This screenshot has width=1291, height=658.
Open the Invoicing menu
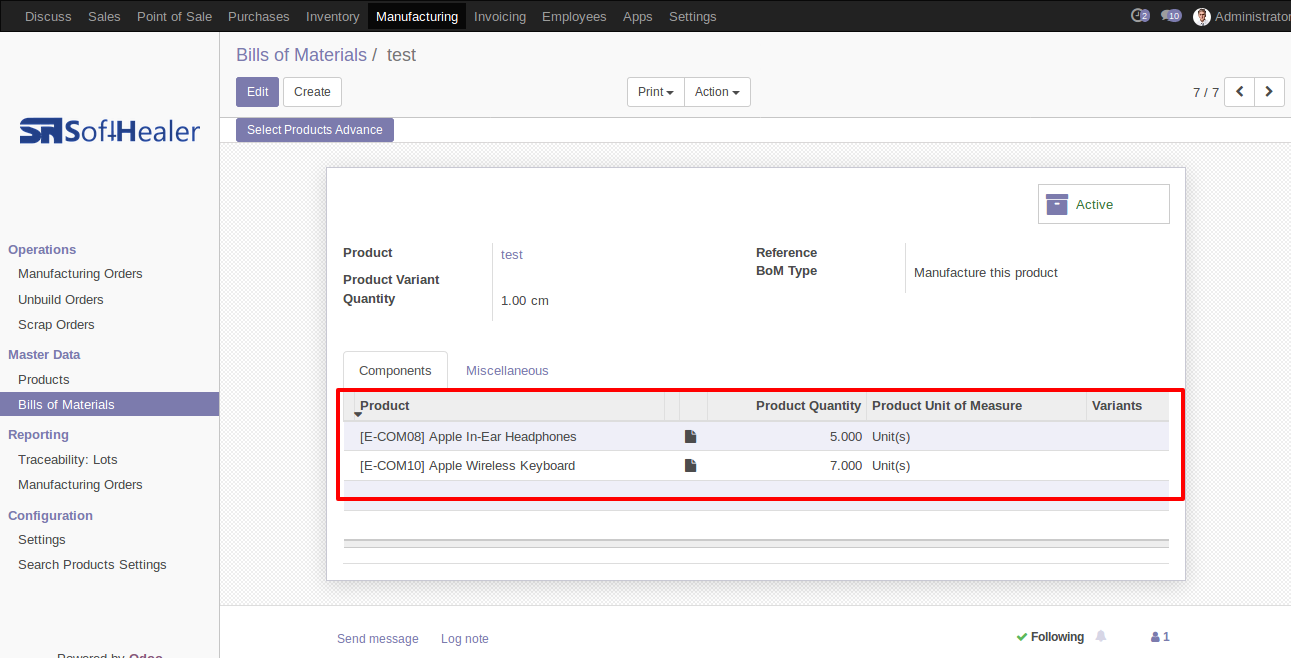(500, 16)
